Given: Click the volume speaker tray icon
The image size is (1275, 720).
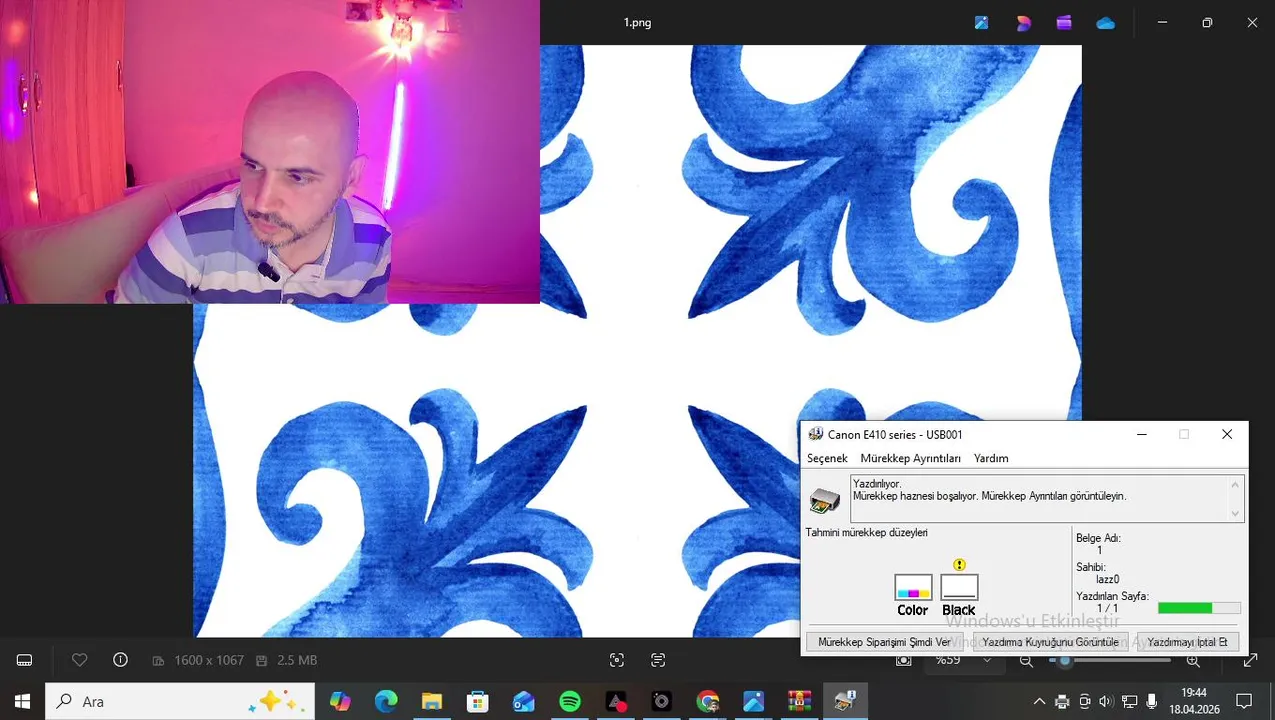Looking at the screenshot, I should point(1106,701).
